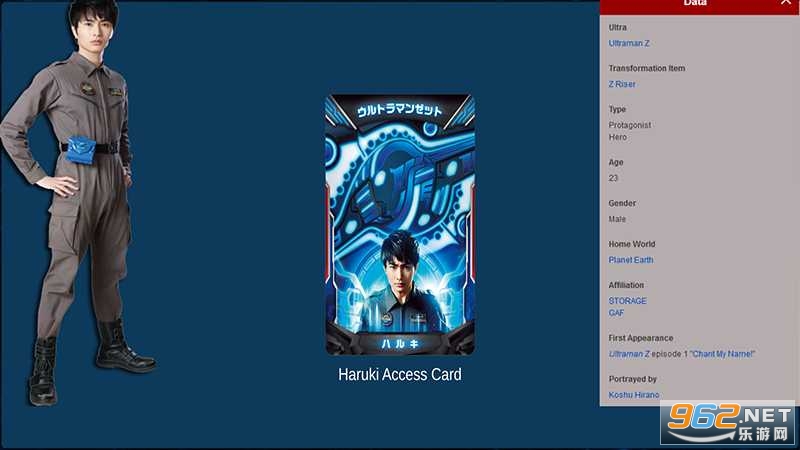Screen dimensions: 800x450
Task: Open the STORAGE affiliation link
Action: pos(627,301)
